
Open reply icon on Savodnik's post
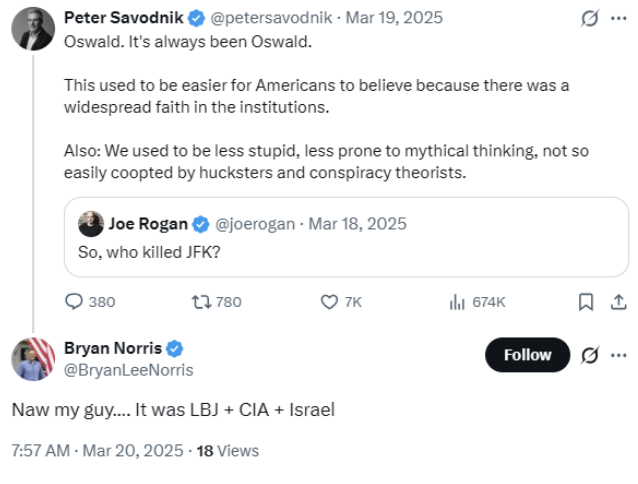(x=75, y=301)
